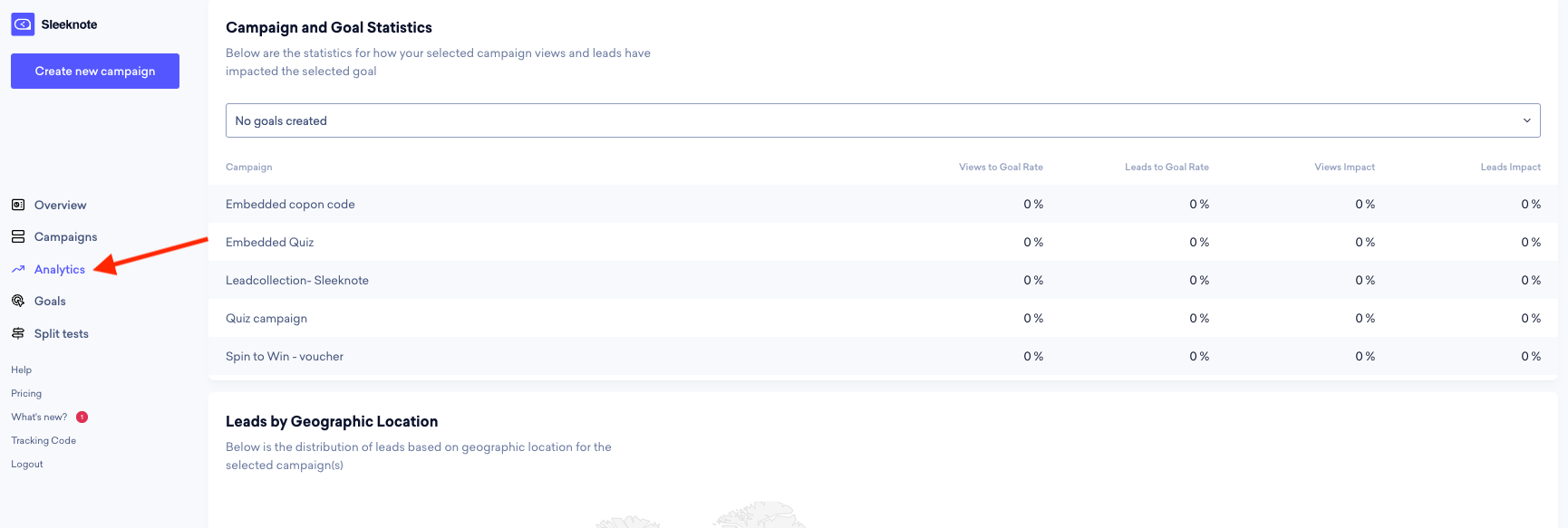Create a new campaign
1568x528 pixels.
pos(95,71)
